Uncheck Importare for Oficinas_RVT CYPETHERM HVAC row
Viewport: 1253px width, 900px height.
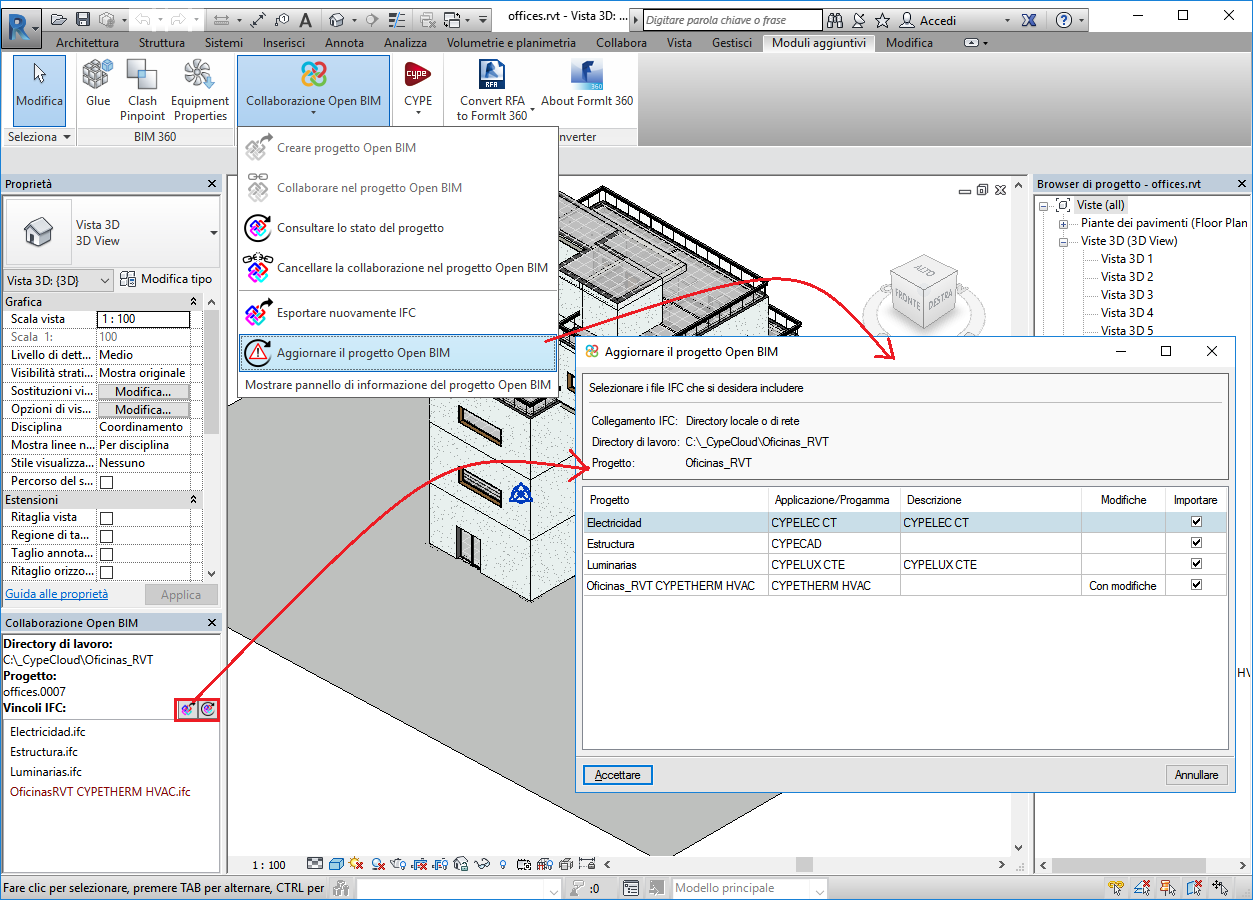pos(1196,585)
